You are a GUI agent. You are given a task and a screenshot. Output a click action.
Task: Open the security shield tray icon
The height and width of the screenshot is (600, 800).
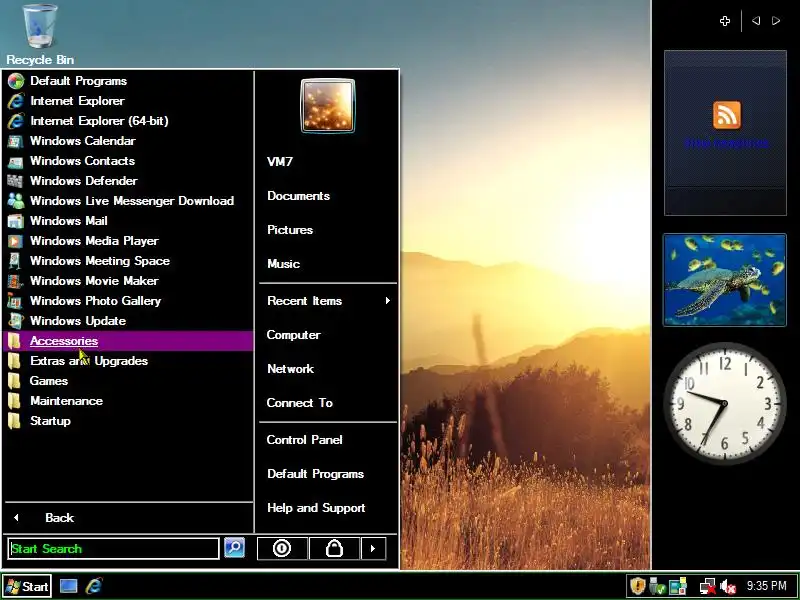pyautogui.click(x=637, y=586)
